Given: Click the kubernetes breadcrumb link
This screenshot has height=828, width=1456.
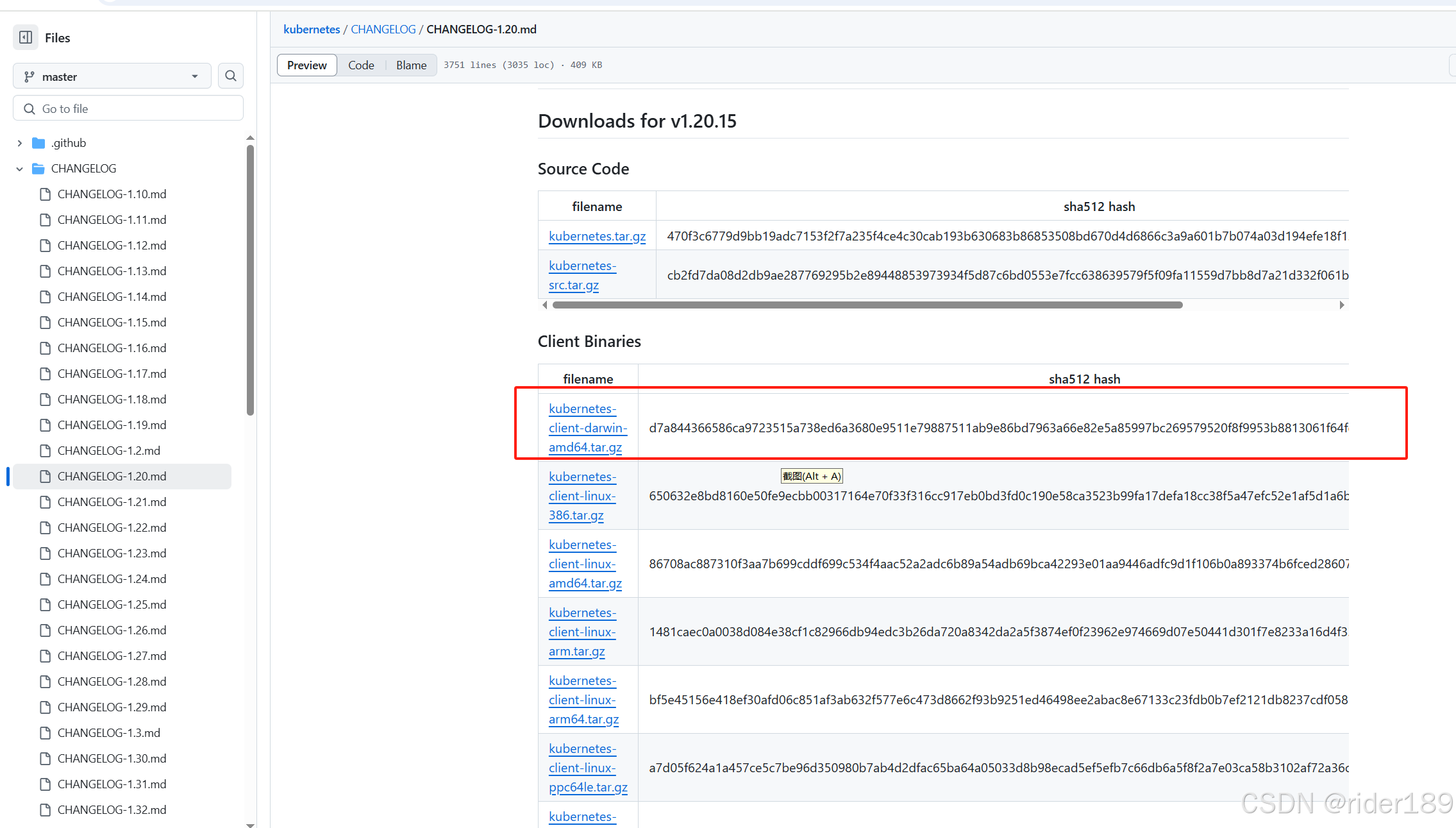Looking at the screenshot, I should pos(312,30).
